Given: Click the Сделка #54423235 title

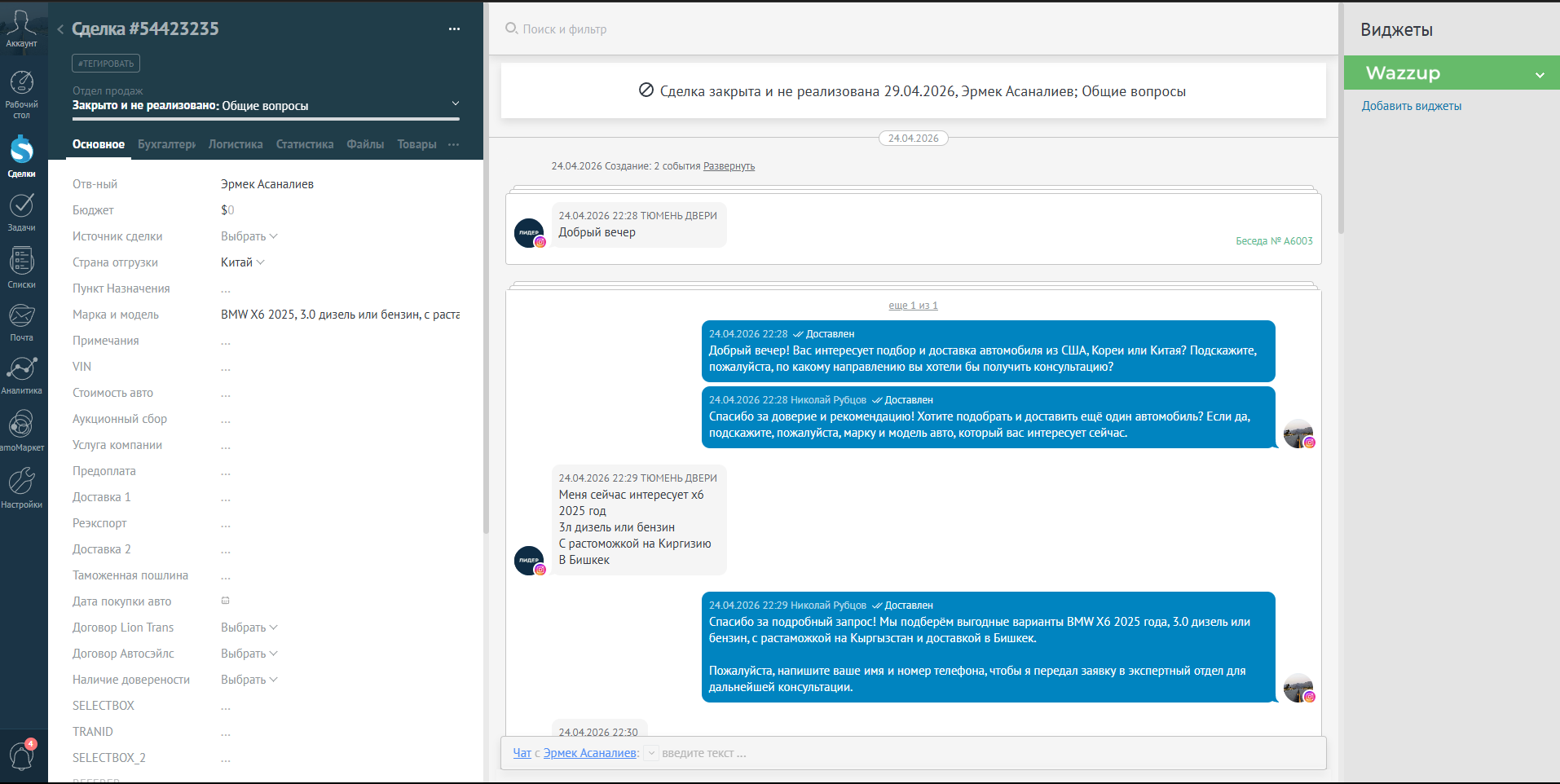Looking at the screenshot, I should tap(145, 29).
